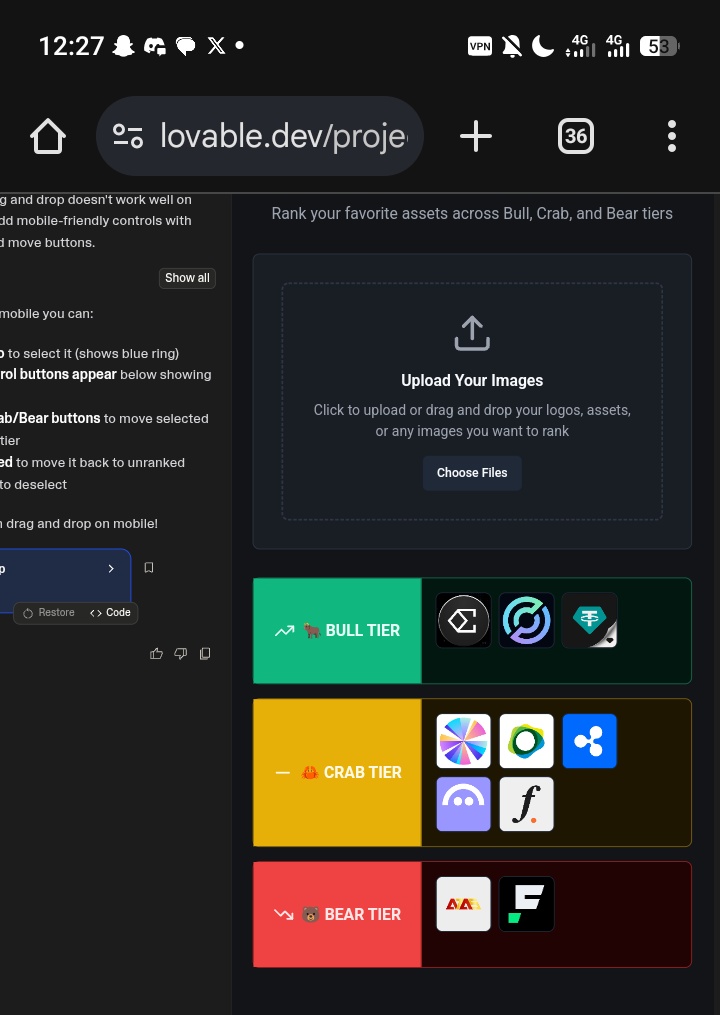Image resolution: width=720 pixels, height=1015 pixels.
Task: Tap the Snapchat notification icon
Action: point(123,46)
